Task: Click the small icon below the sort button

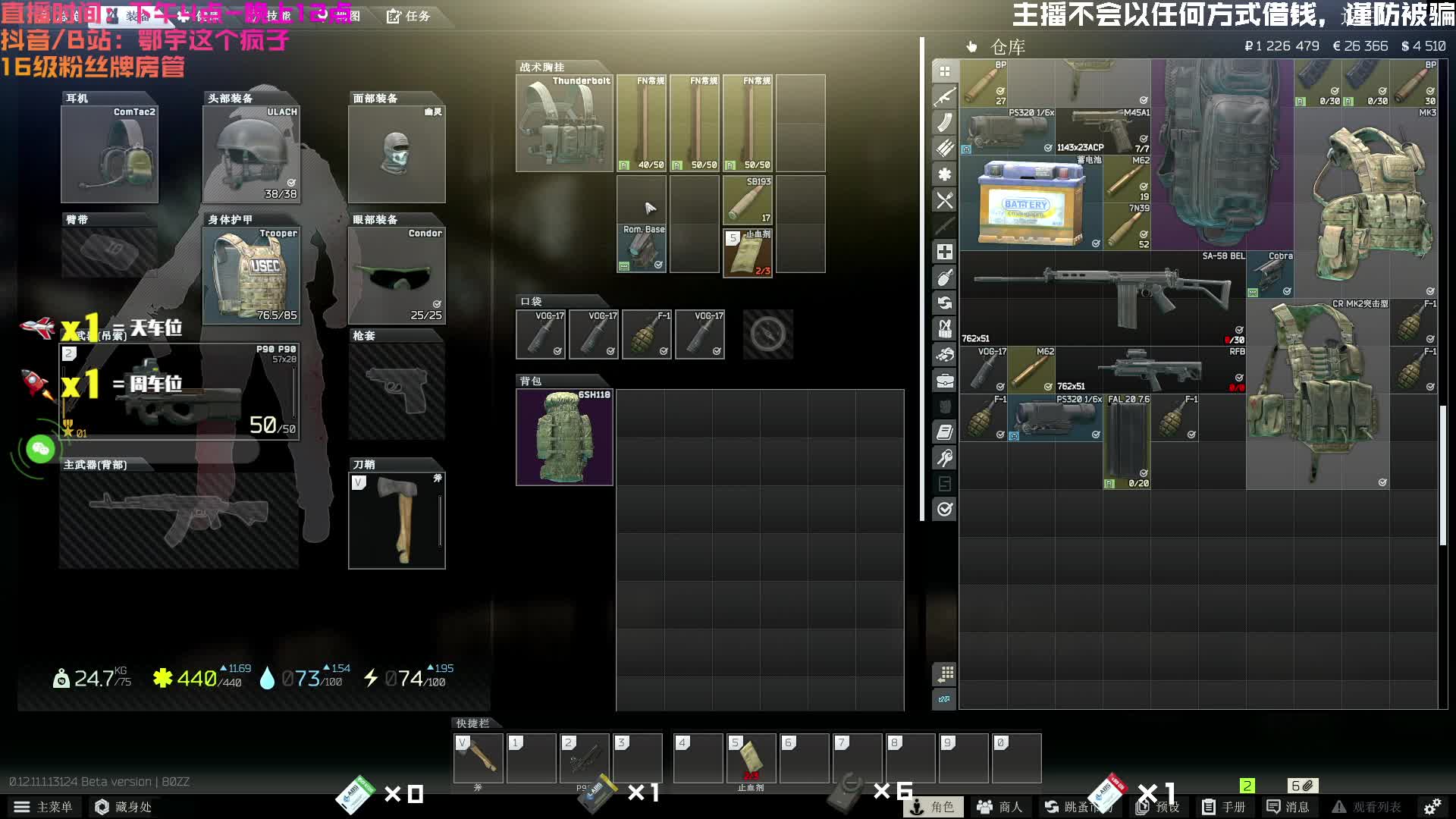Action: 944,699
